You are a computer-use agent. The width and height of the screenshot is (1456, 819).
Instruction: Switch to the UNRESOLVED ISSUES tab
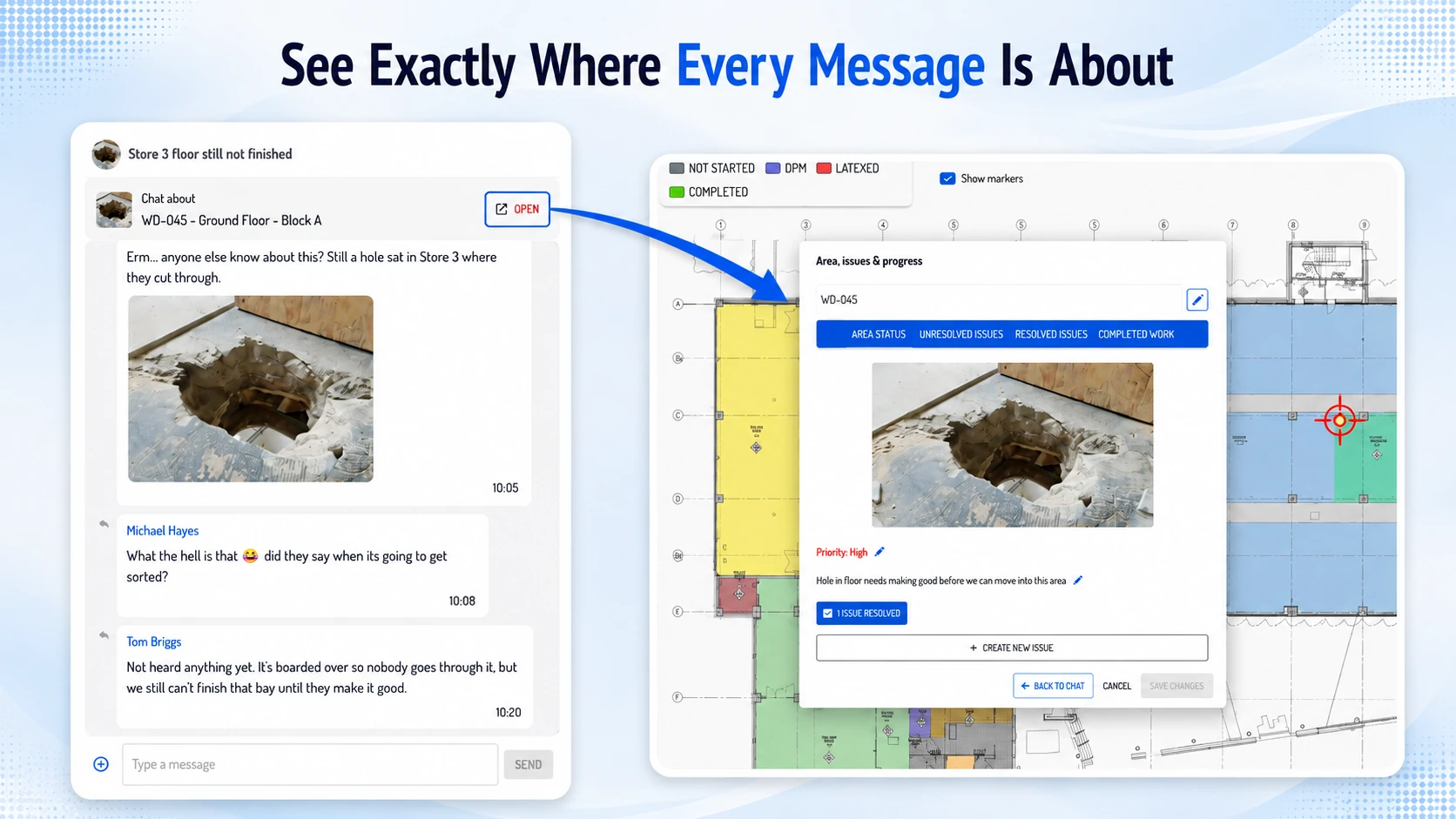[x=961, y=334]
